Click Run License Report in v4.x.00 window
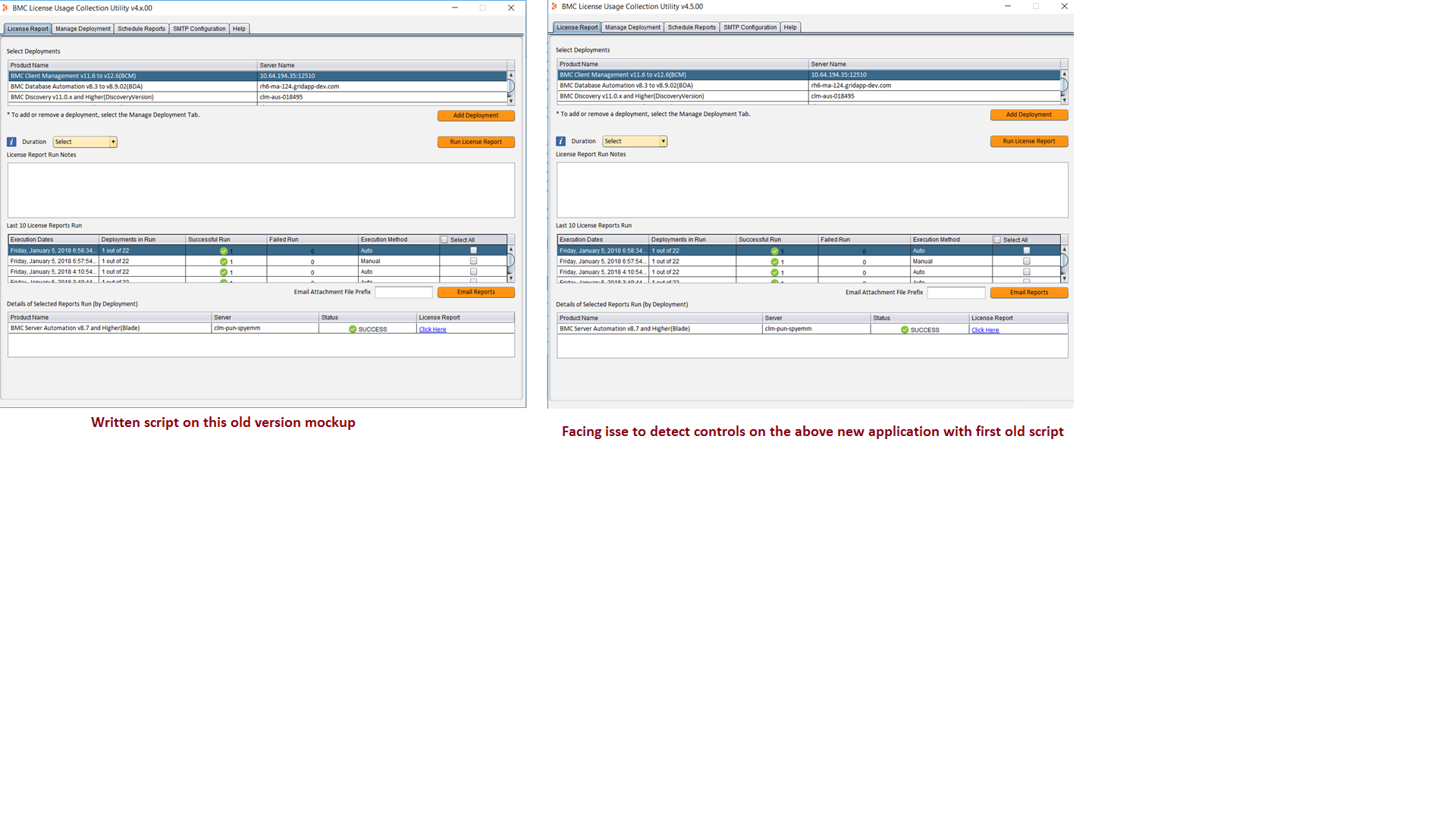Screen dimensions: 1456x819 (476, 142)
